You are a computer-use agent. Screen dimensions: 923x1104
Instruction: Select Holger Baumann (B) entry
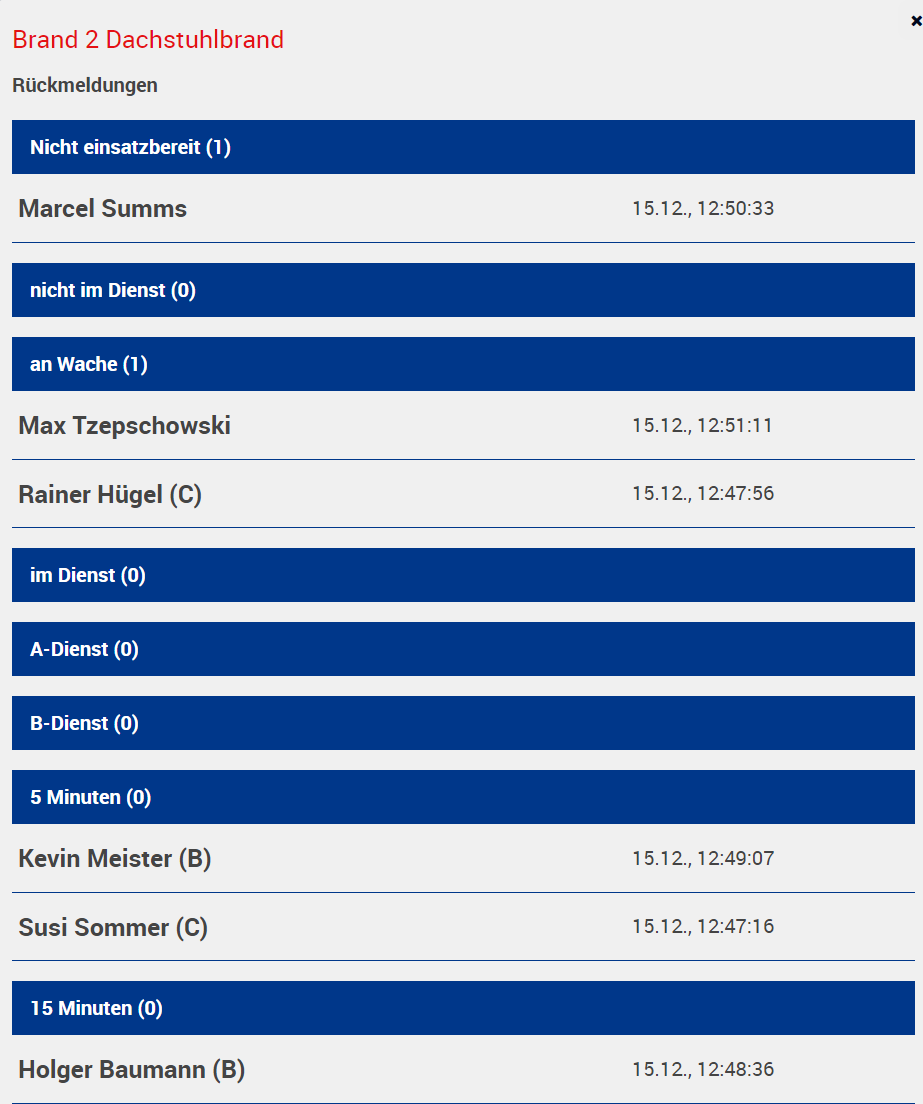[x=132, y=1070]
